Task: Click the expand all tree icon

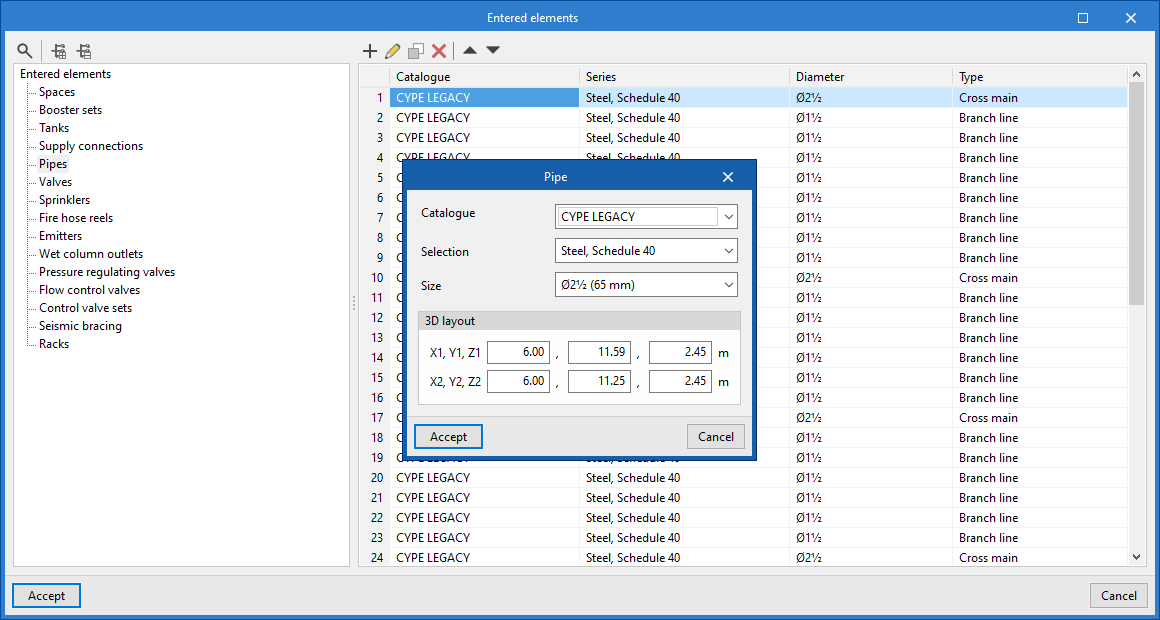Action: point(60,51)
